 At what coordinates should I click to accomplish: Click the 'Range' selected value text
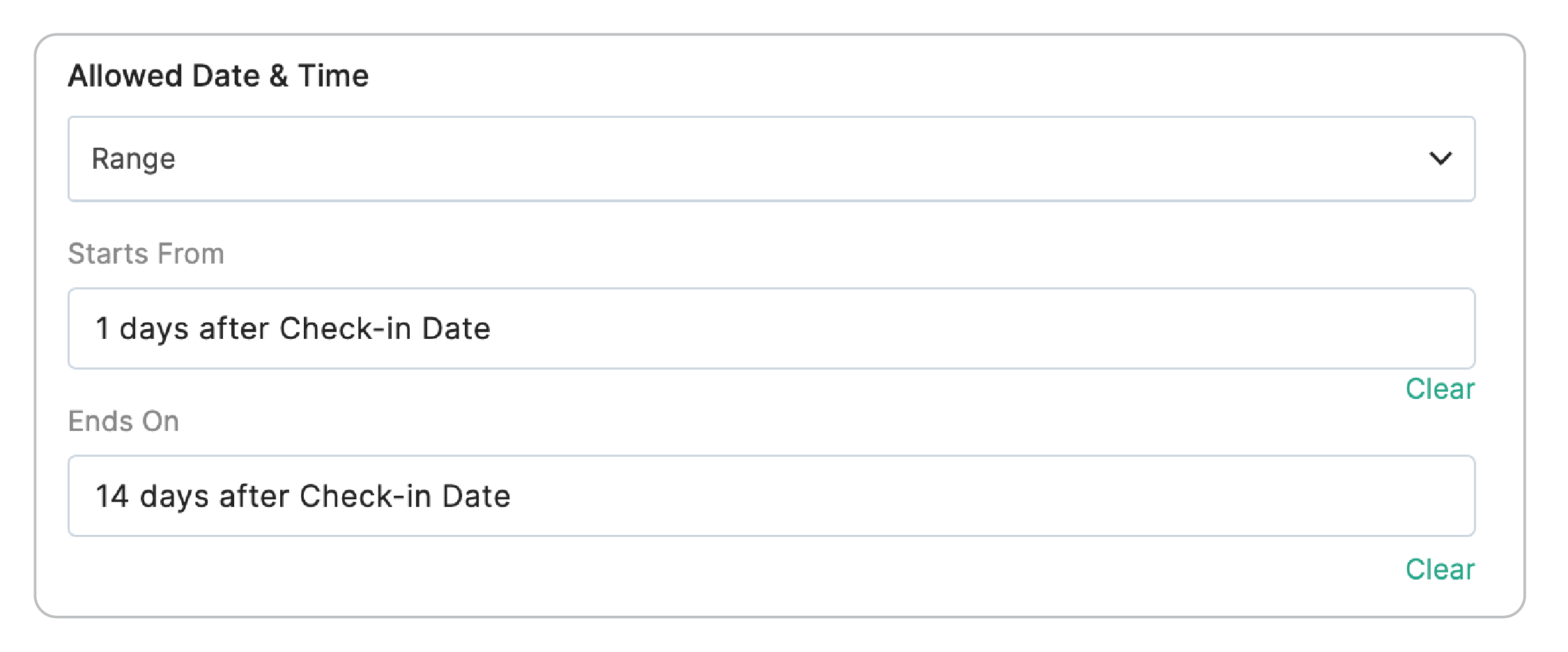[134, 159]
